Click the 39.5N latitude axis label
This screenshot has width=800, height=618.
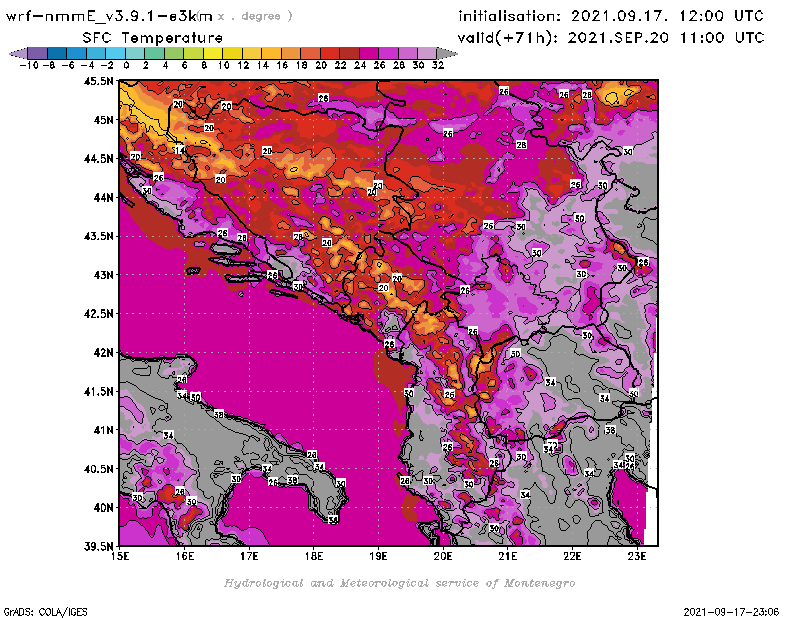(98, 547)
